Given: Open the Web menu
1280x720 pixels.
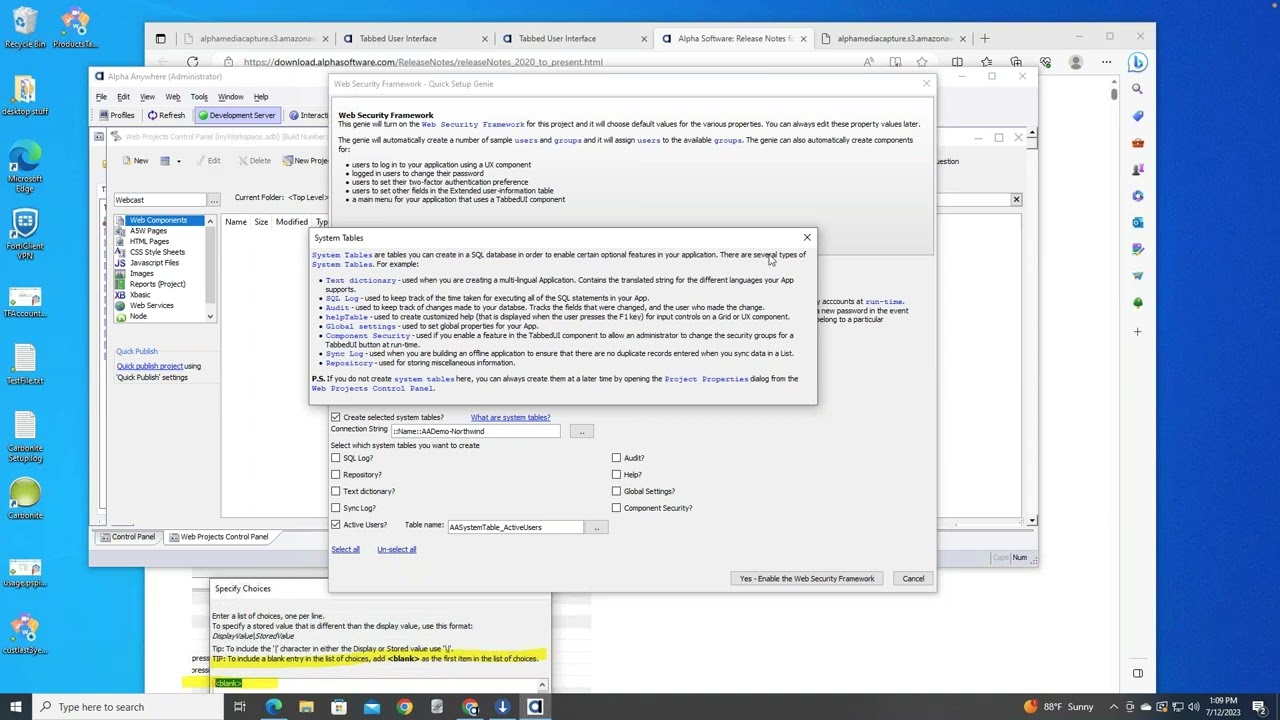Looking at the screenshot, I should point(173,97).
